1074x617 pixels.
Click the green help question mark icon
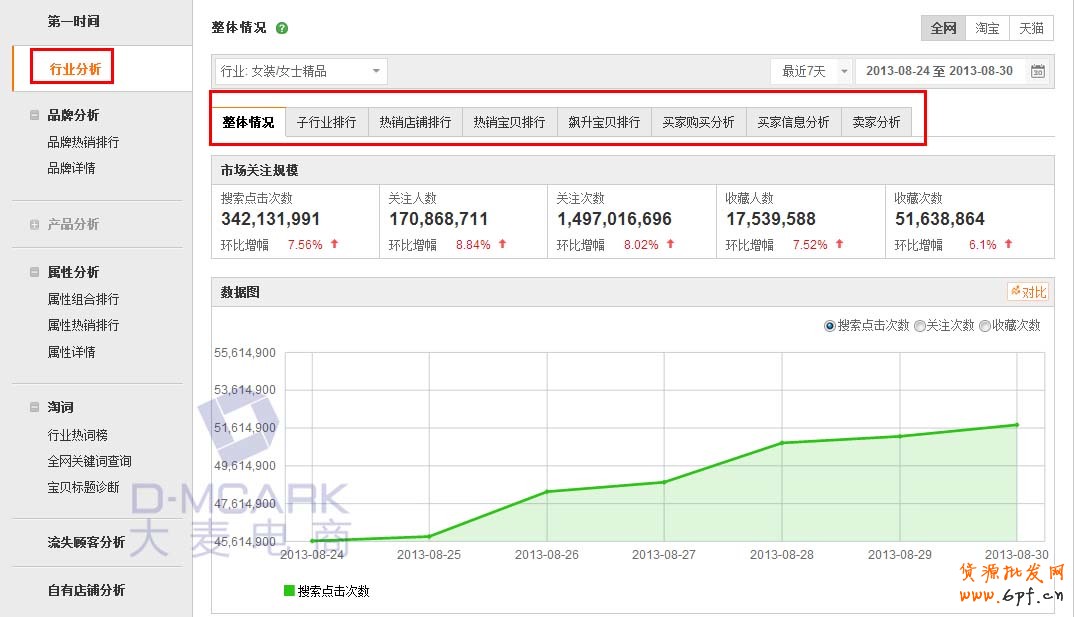(x=282, y=28)
